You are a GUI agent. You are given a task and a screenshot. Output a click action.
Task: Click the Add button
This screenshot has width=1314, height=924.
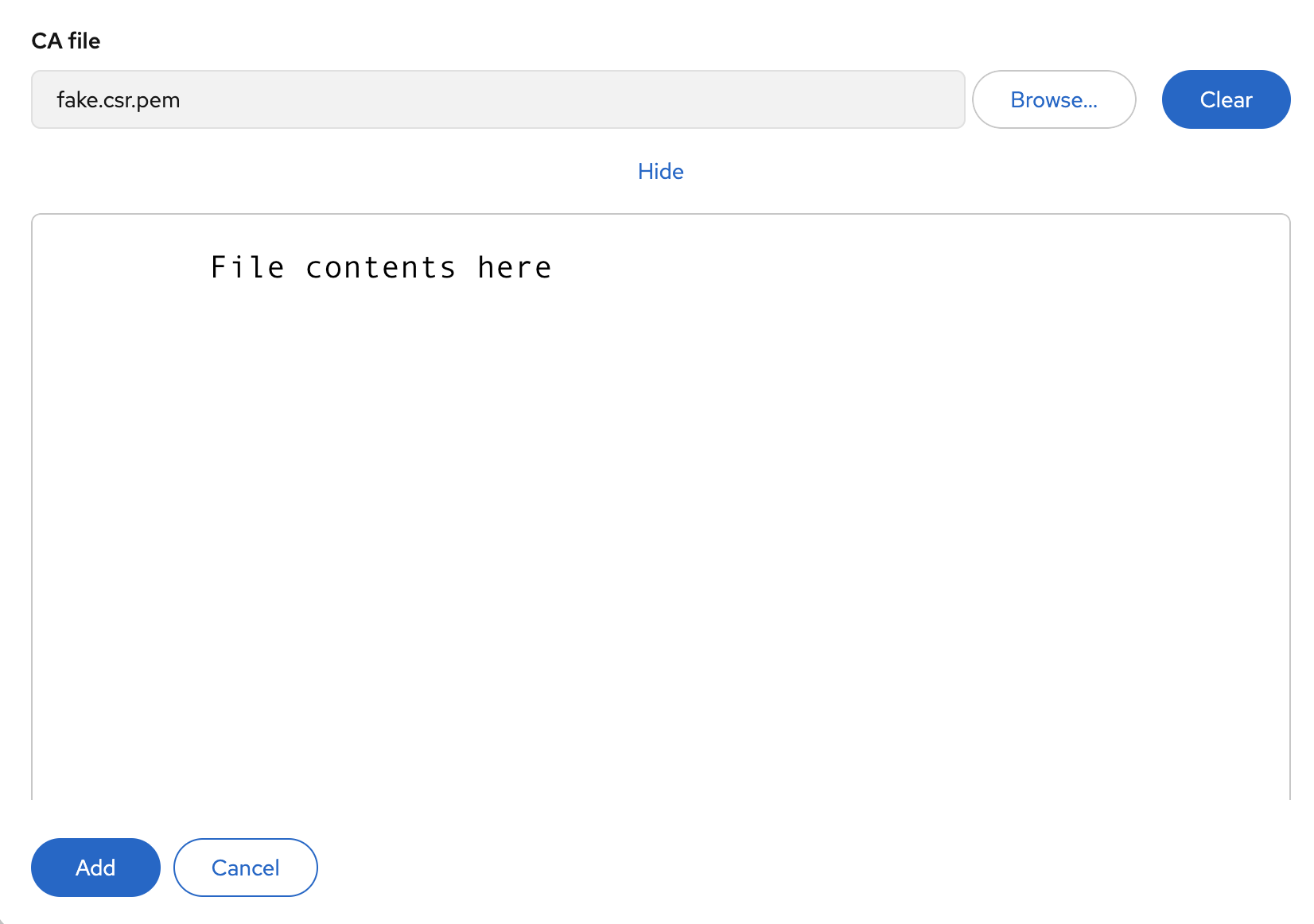tap(95, 867)
